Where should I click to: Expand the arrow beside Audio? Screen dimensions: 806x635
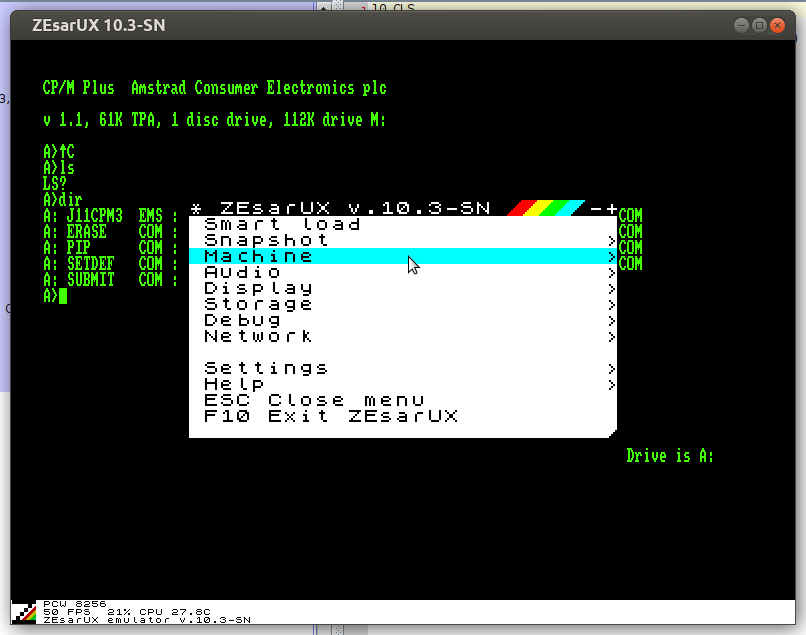(611, 273)
